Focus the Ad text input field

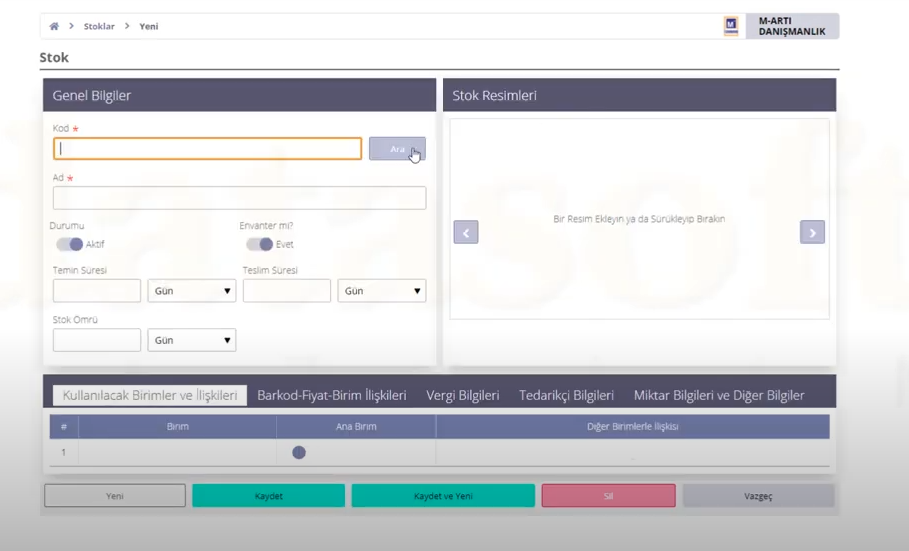(239, 198)
